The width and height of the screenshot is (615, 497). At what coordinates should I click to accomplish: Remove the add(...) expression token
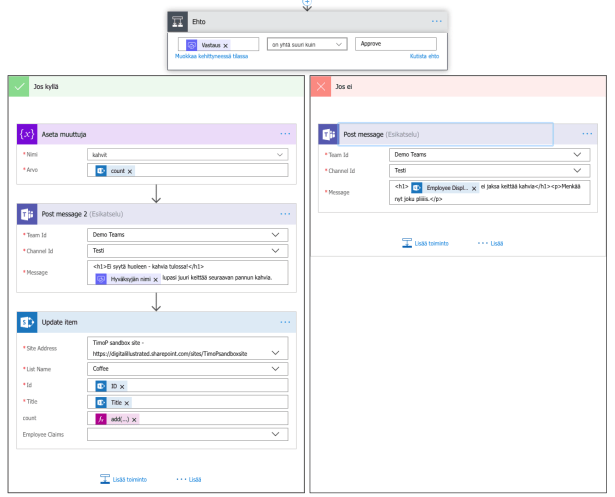click(134, 419)
